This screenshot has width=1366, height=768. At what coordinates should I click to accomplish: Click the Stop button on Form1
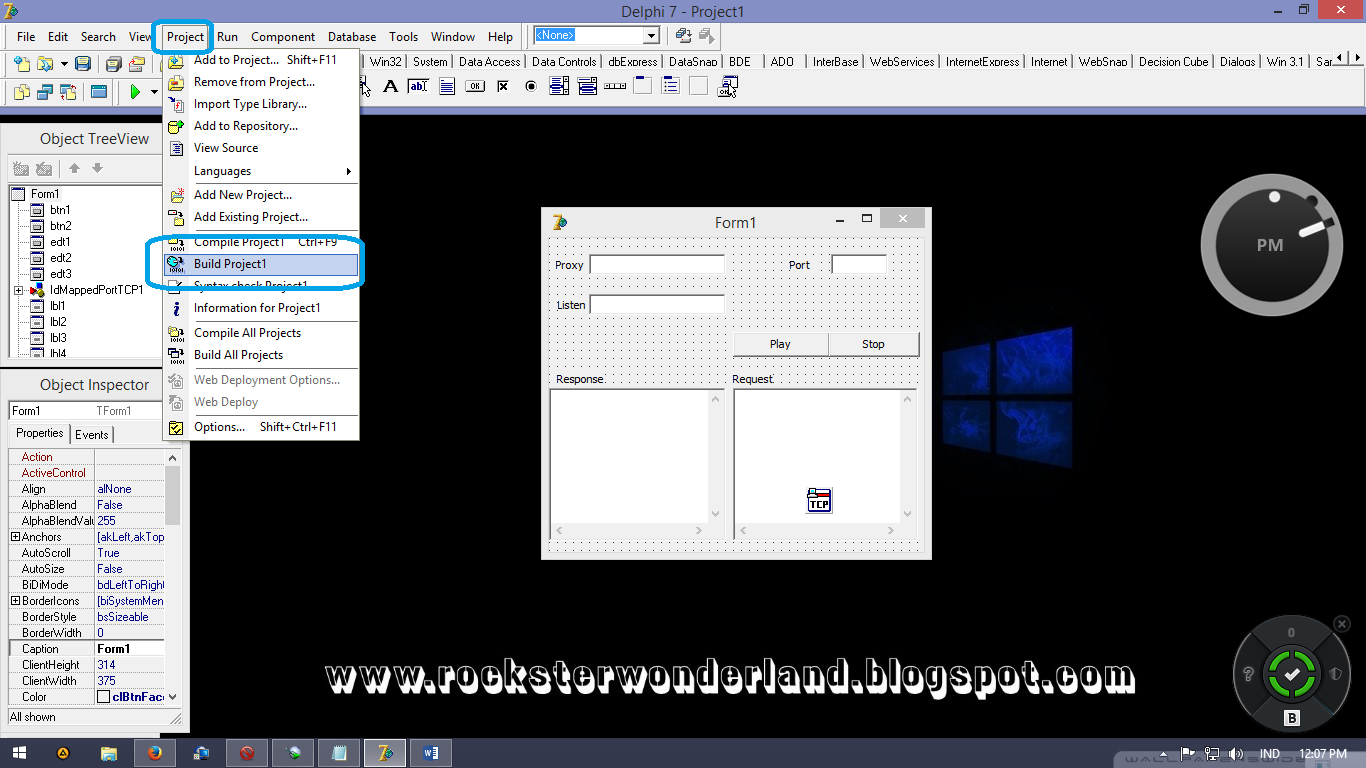tap(873, 344)
